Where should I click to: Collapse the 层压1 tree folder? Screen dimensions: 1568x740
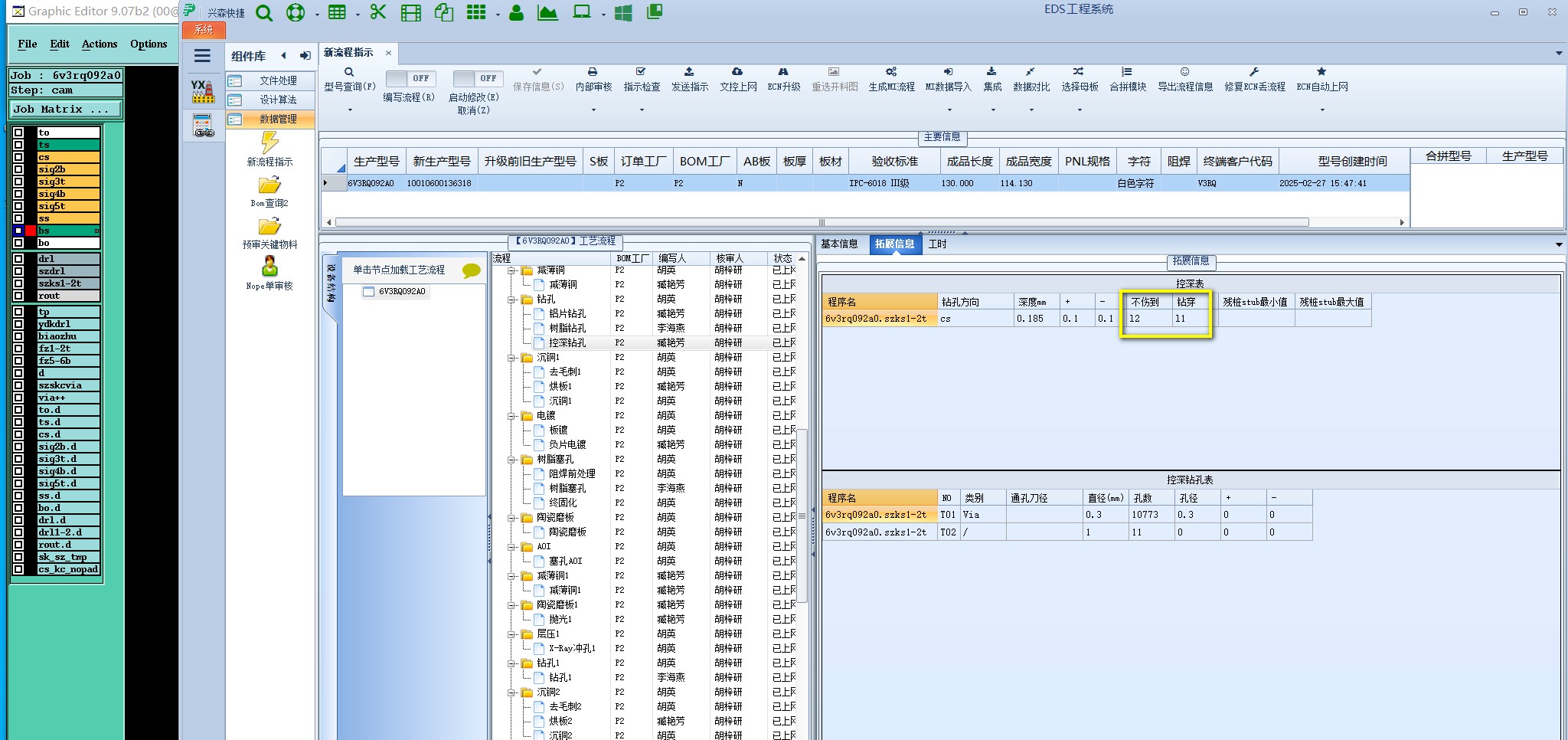click(x=511, y=634)
